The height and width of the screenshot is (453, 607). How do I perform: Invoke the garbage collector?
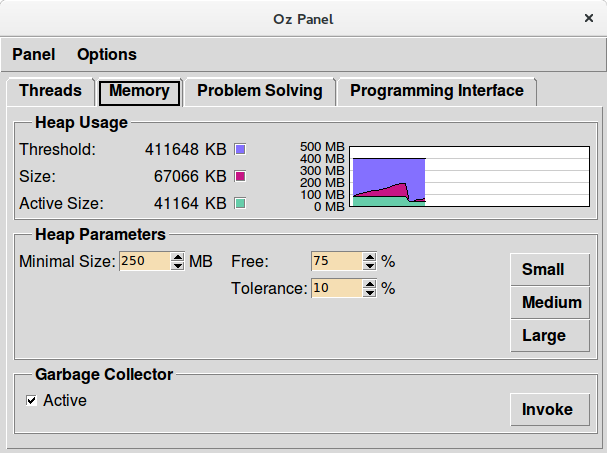pos(547,409)
